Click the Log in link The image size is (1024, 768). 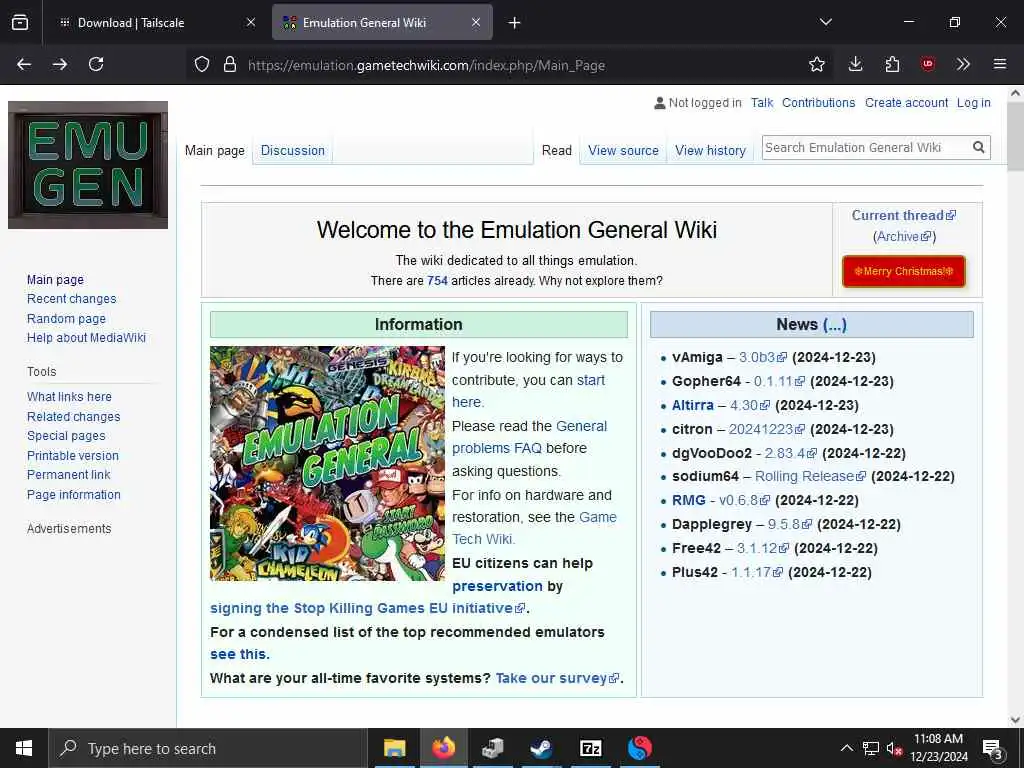[x=973, y=103]
